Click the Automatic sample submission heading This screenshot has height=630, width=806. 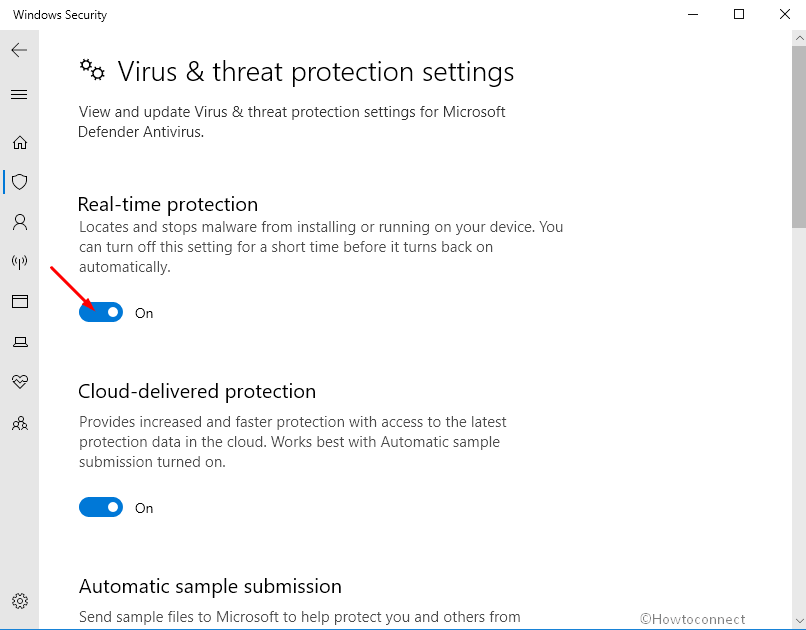point(210,586)
